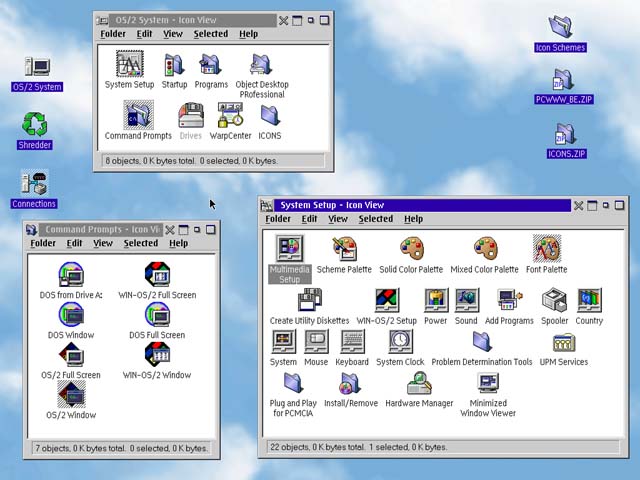Select the PCWWW_BE.ZIP desktop file
This screenshot has width=640, height=480.
tap(564, 79)
